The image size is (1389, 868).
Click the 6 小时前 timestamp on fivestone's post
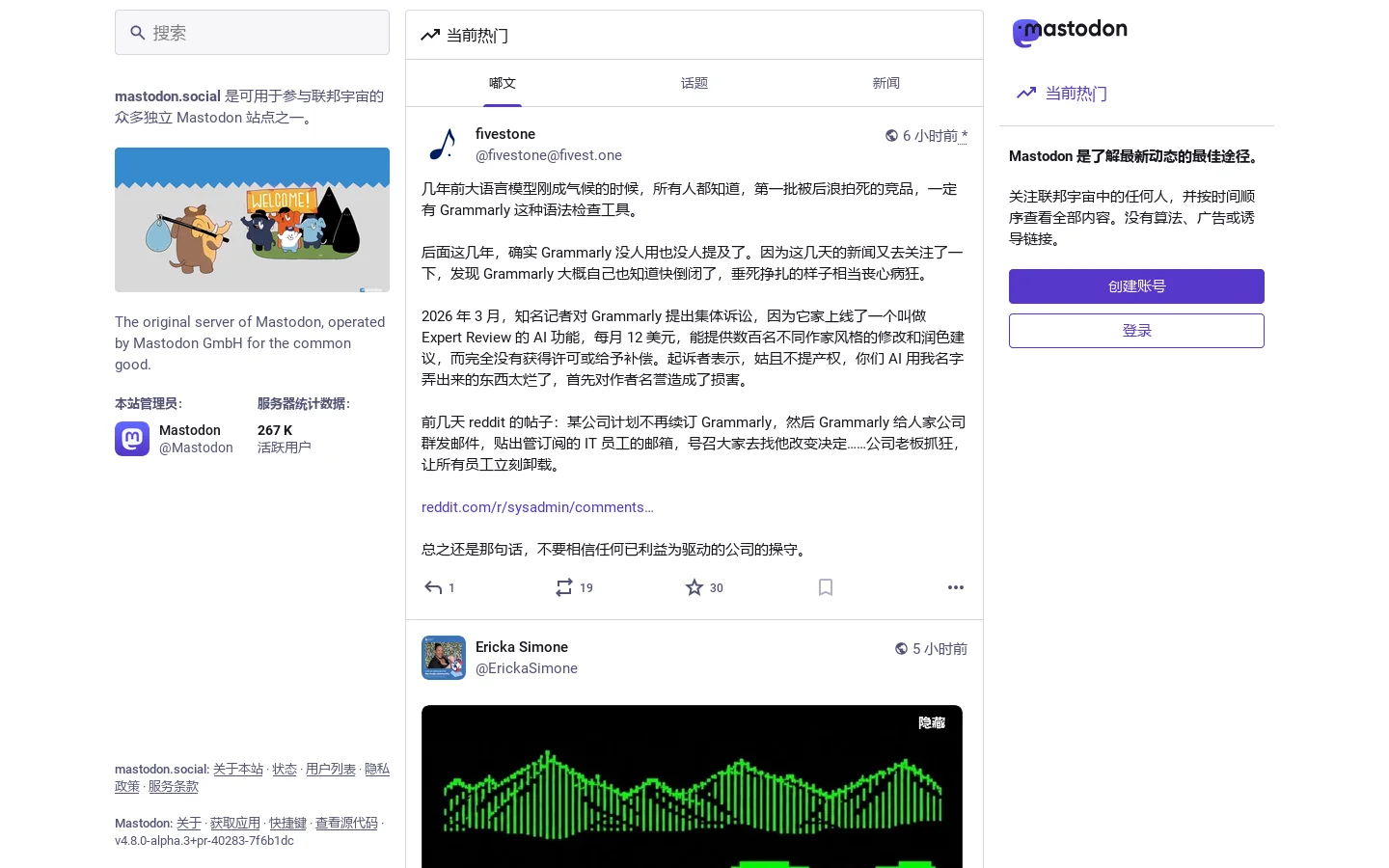tap(930, 136)
